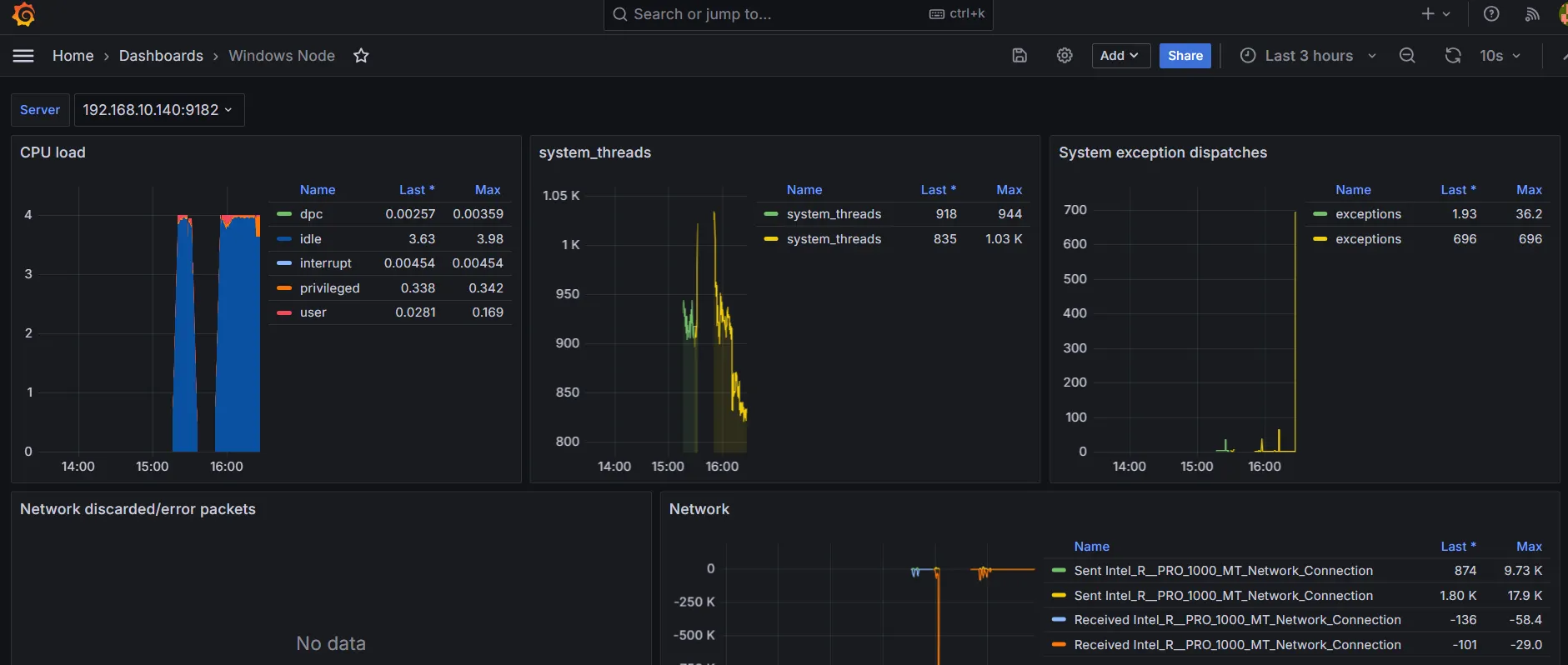1568x665 pixels.
Task: Open the hamburger navigation menu
Action: point(23,56)
